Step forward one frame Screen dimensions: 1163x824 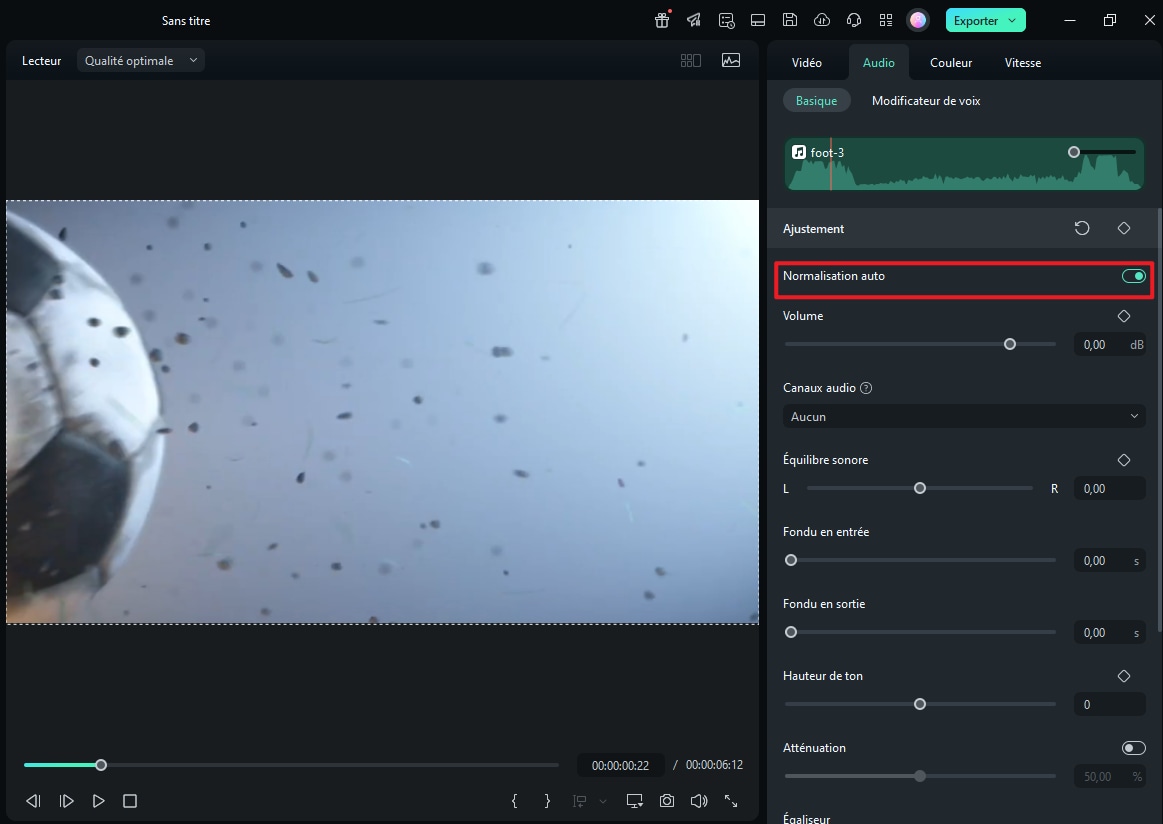pos(66,801)
